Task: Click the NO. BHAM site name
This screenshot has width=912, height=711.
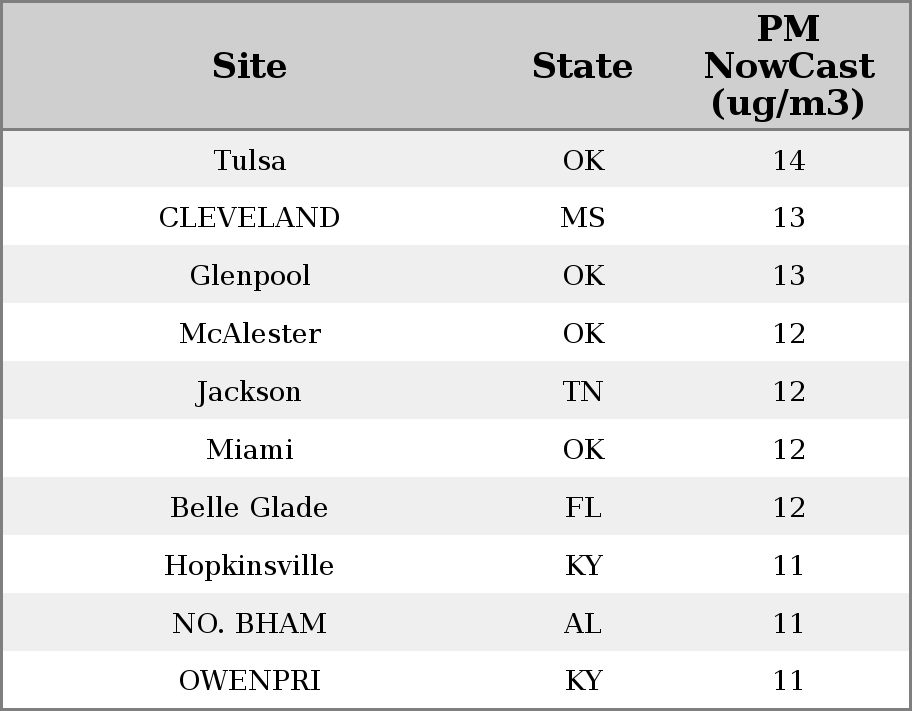Action: tap(250, 624)
